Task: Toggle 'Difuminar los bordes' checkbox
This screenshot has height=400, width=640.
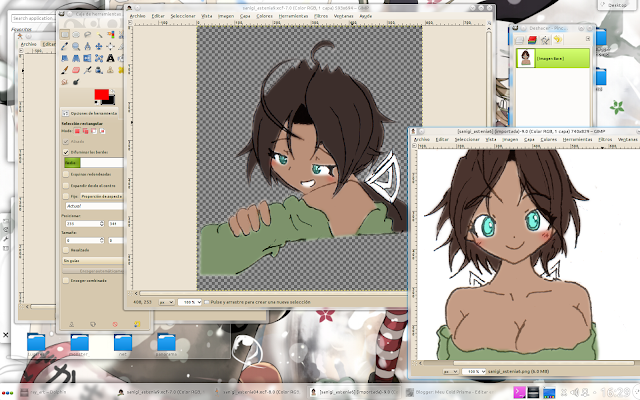Action: pyautogui.click(x=66, y=152)
